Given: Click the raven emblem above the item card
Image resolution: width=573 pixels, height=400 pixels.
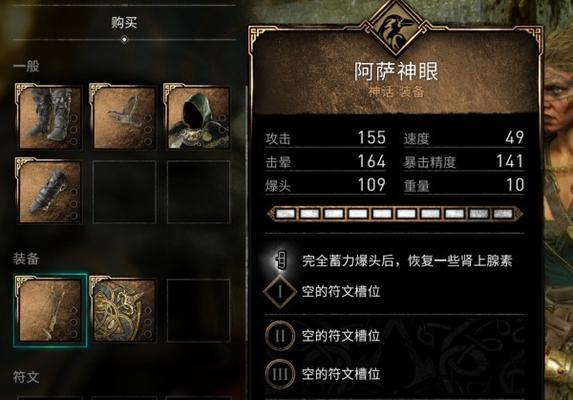Looking at the screenshot, I should coord(396,28).
